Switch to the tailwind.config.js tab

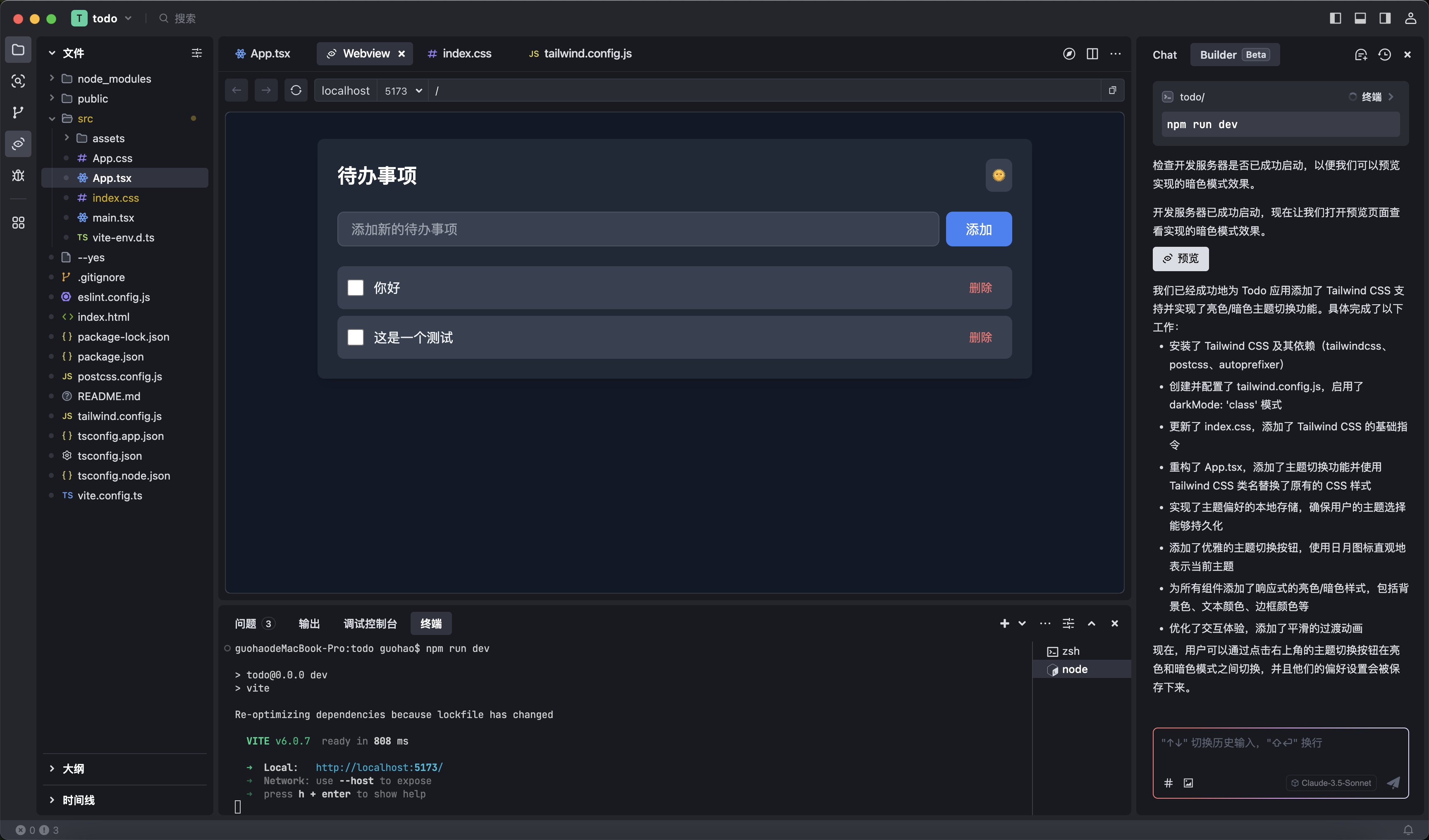pyautogui.click(x=588, y=54)
